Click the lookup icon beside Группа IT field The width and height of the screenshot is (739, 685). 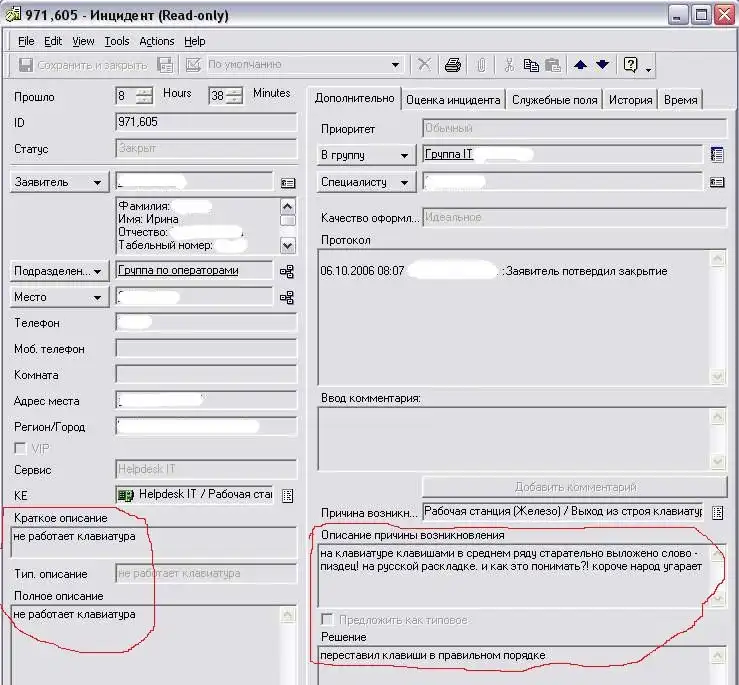tap(716, 155)
